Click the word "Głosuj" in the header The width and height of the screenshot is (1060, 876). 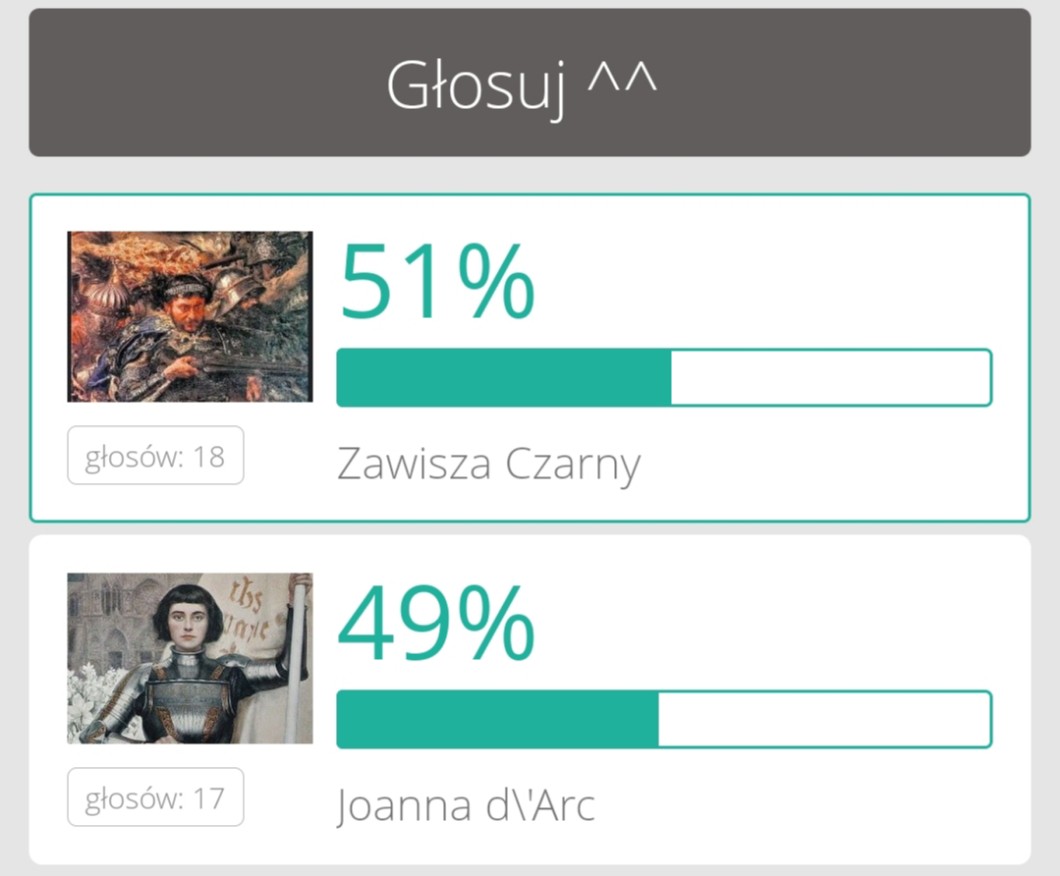476,86
